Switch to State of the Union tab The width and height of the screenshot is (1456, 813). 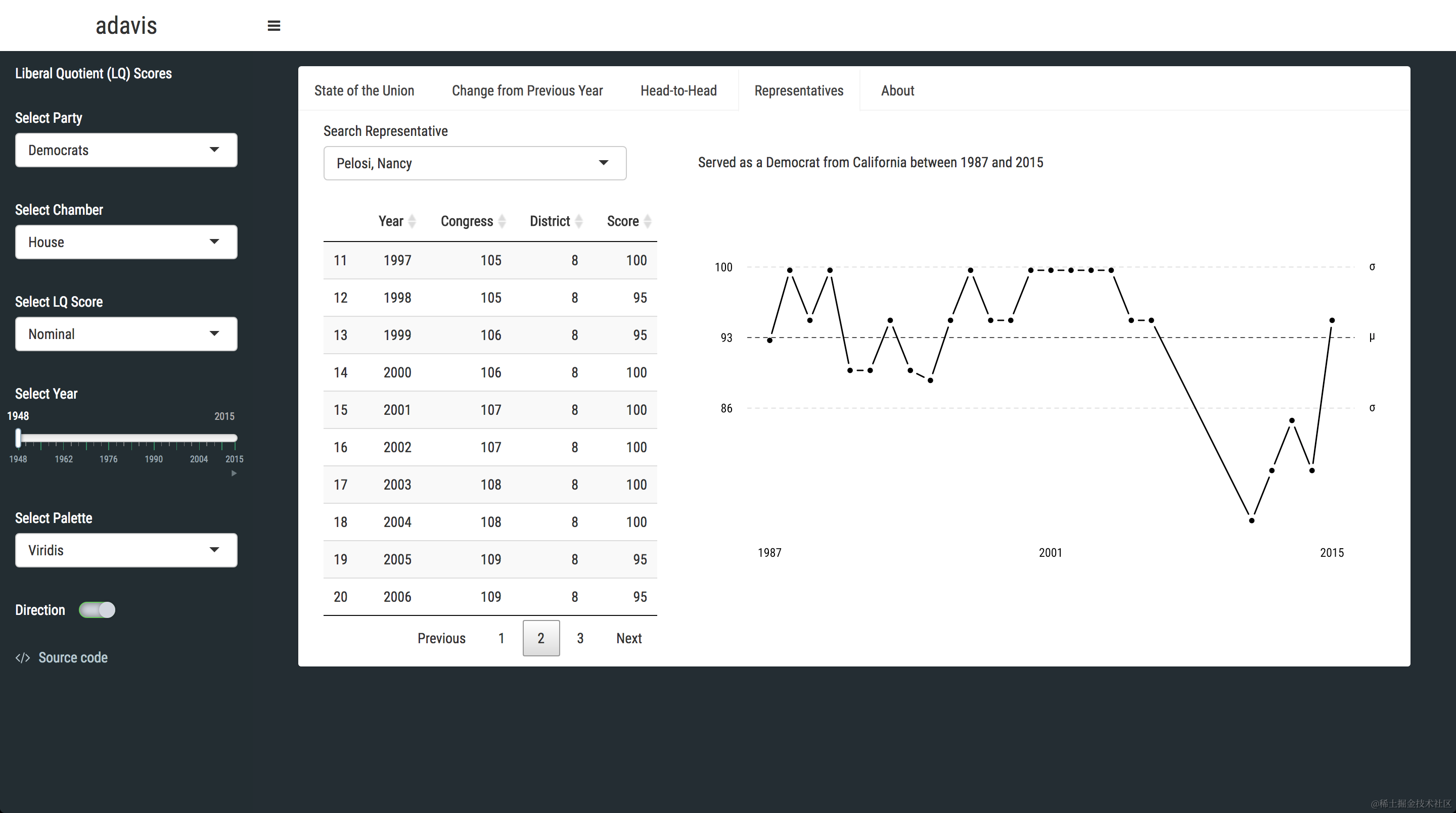pyautogui.click(x=364, y=91)
